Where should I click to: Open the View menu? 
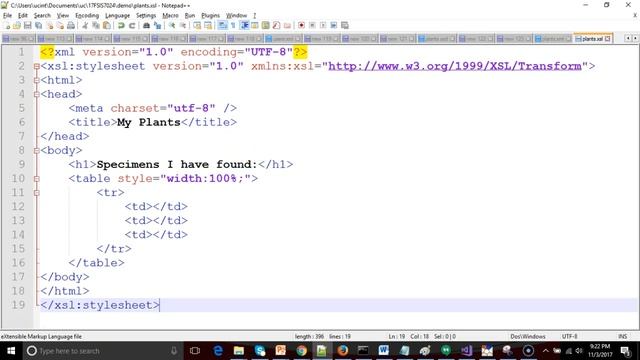tap(62, 16)
